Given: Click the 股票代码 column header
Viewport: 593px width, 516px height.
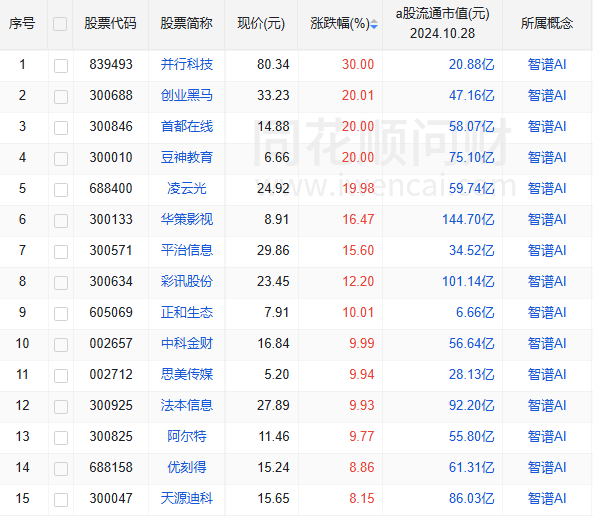Looking at the screenshot, I should (x=110, y=23).
